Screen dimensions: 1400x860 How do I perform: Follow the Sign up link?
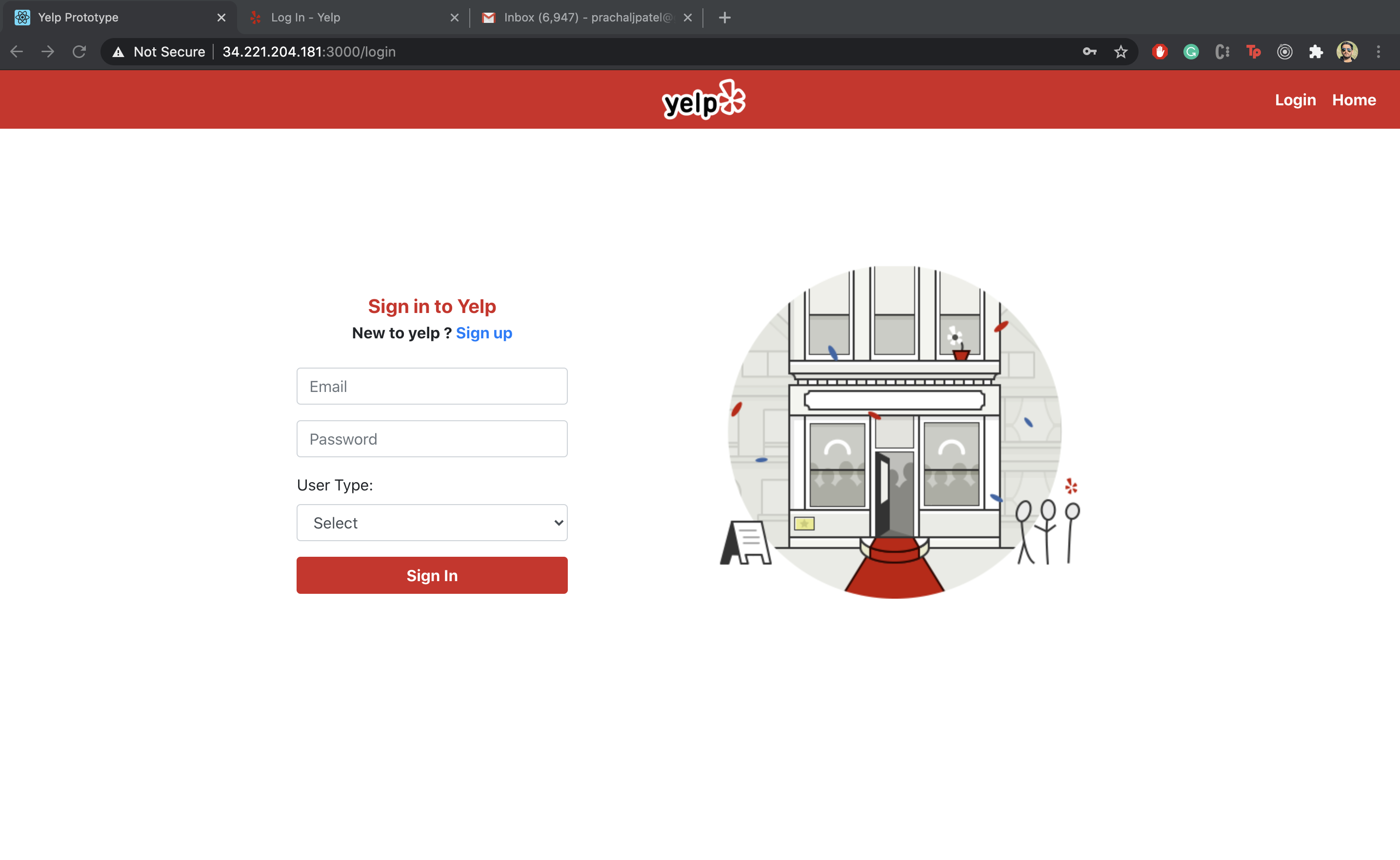pyautogui.click(x=484, y=332)
